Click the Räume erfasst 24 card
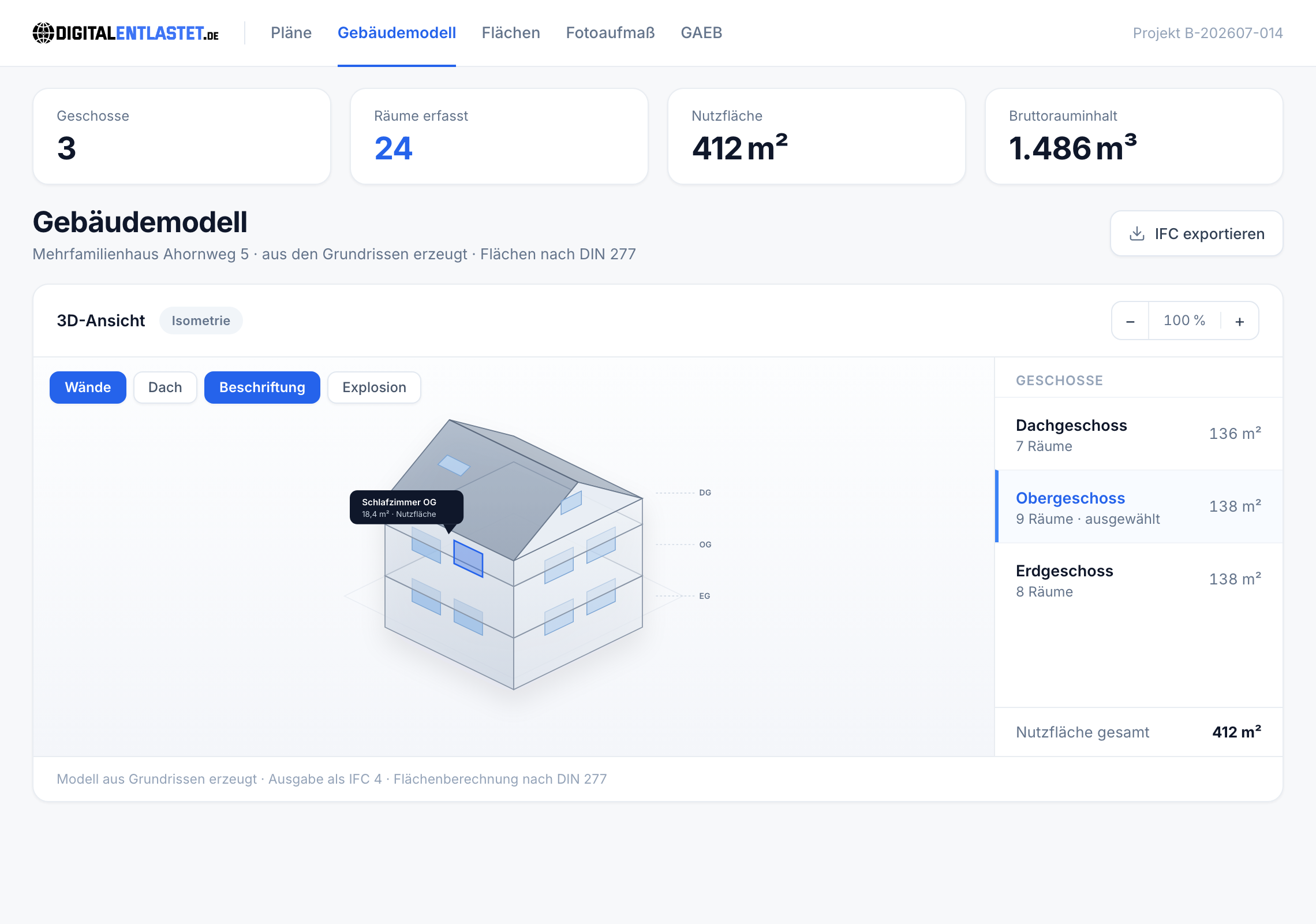 tap(499, 136)
